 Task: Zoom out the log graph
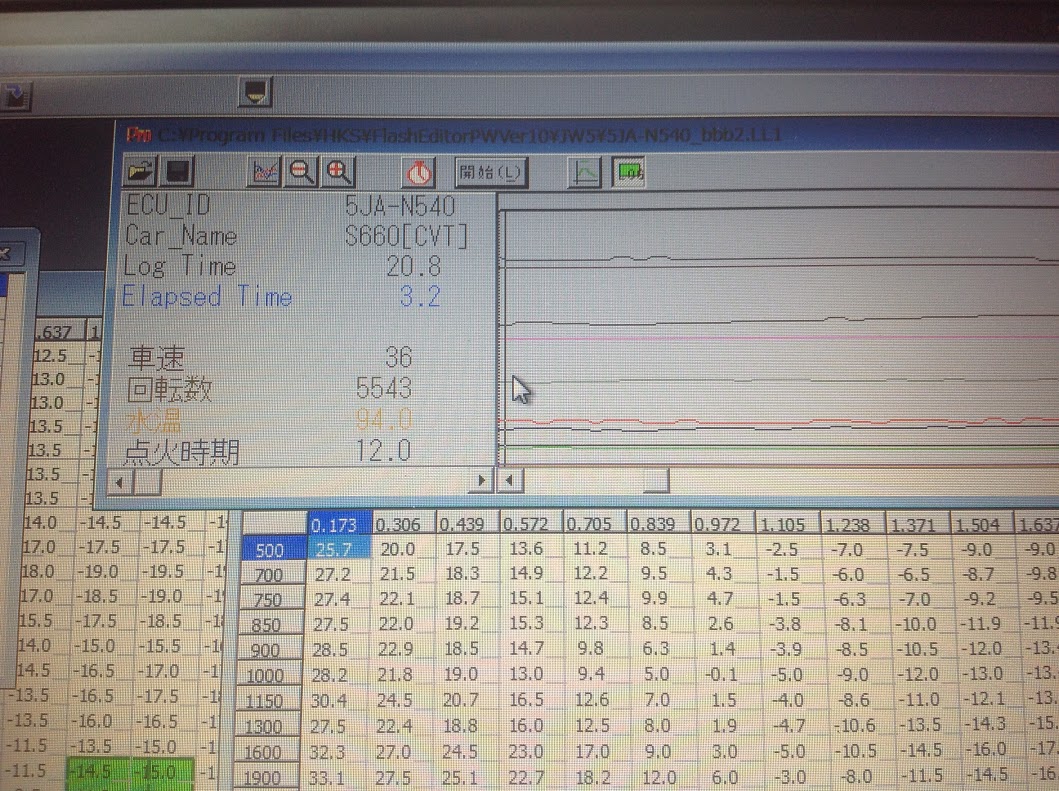(301, 172)
